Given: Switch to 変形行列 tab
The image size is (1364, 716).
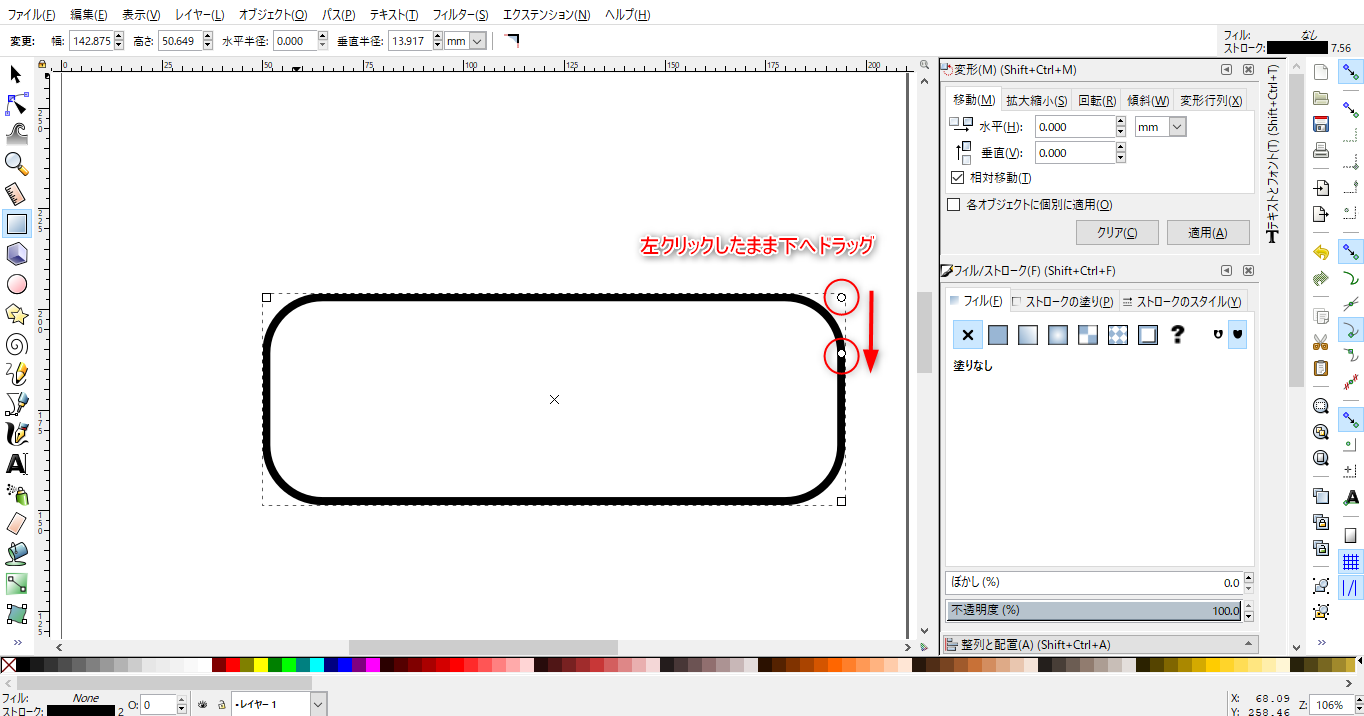Looking at the screenshot, I should pyautogui.click(x=1210, y=101).
